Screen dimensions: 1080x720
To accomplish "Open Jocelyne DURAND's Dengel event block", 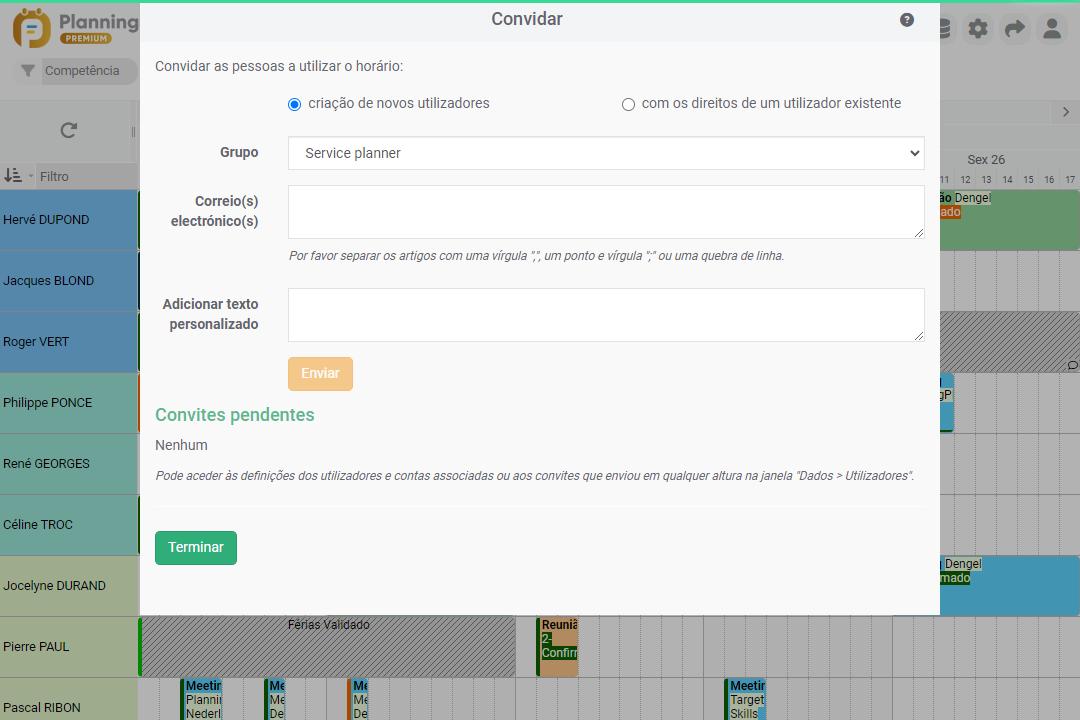I will pos(1010,586).
